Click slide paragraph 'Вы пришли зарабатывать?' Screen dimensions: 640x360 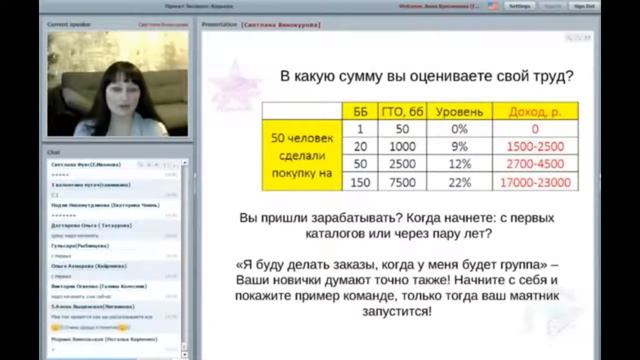pos(397,226)
